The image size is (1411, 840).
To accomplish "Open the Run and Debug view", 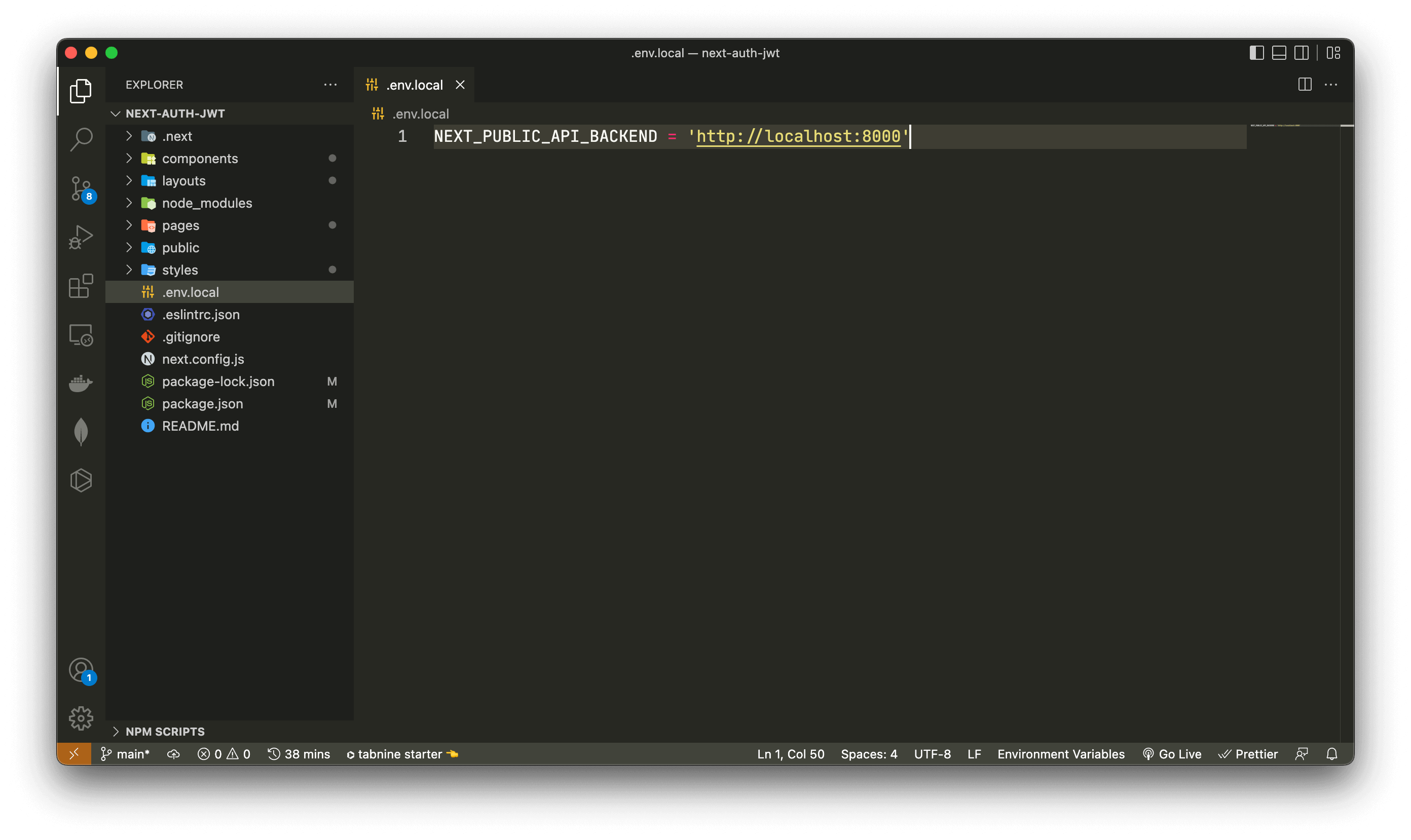I will pos(81,237).
